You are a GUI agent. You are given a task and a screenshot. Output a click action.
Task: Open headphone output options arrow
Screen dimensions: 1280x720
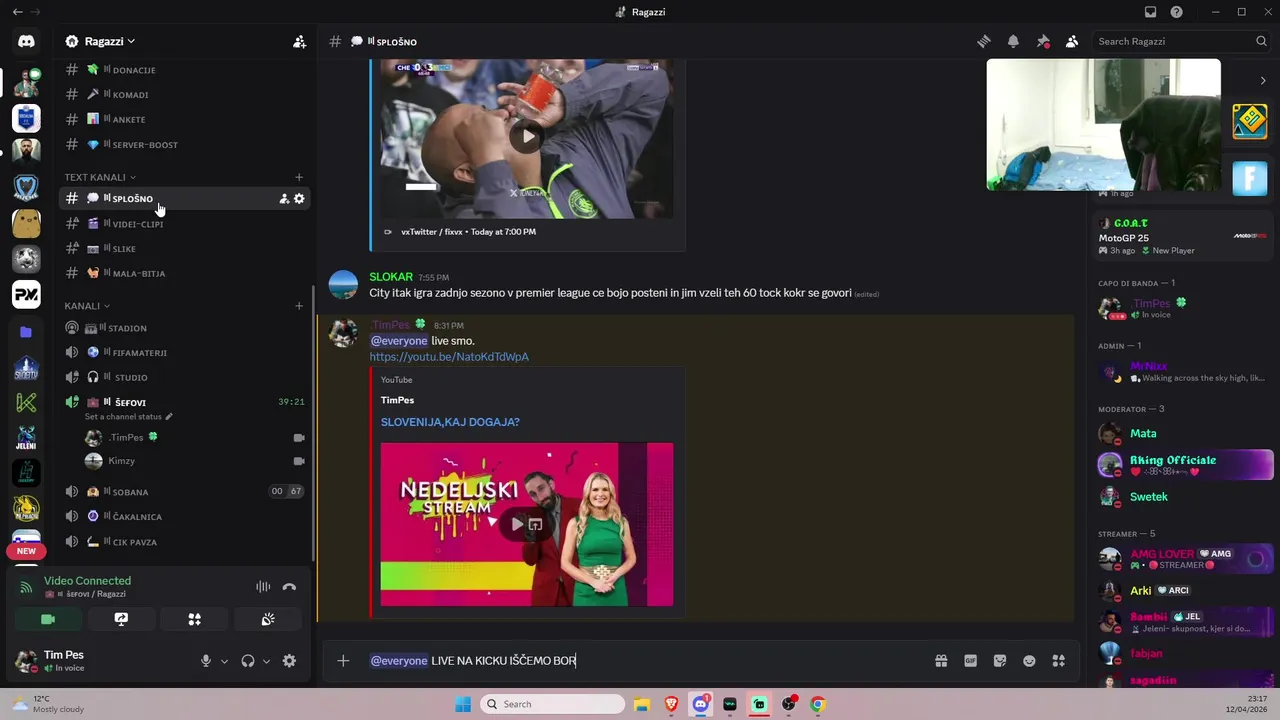pyautogui.click(x=266, y=661)
